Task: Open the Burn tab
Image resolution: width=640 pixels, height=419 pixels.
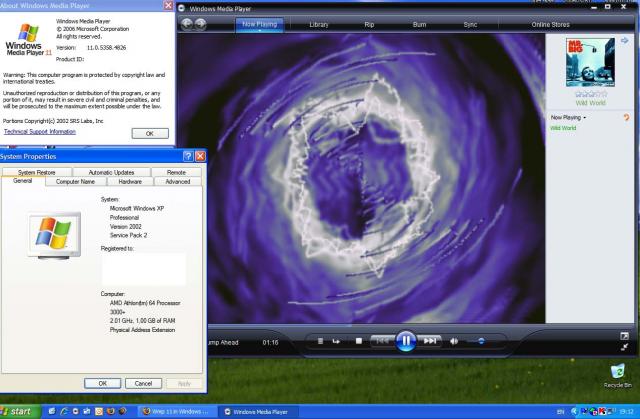Action: [419, 24]
